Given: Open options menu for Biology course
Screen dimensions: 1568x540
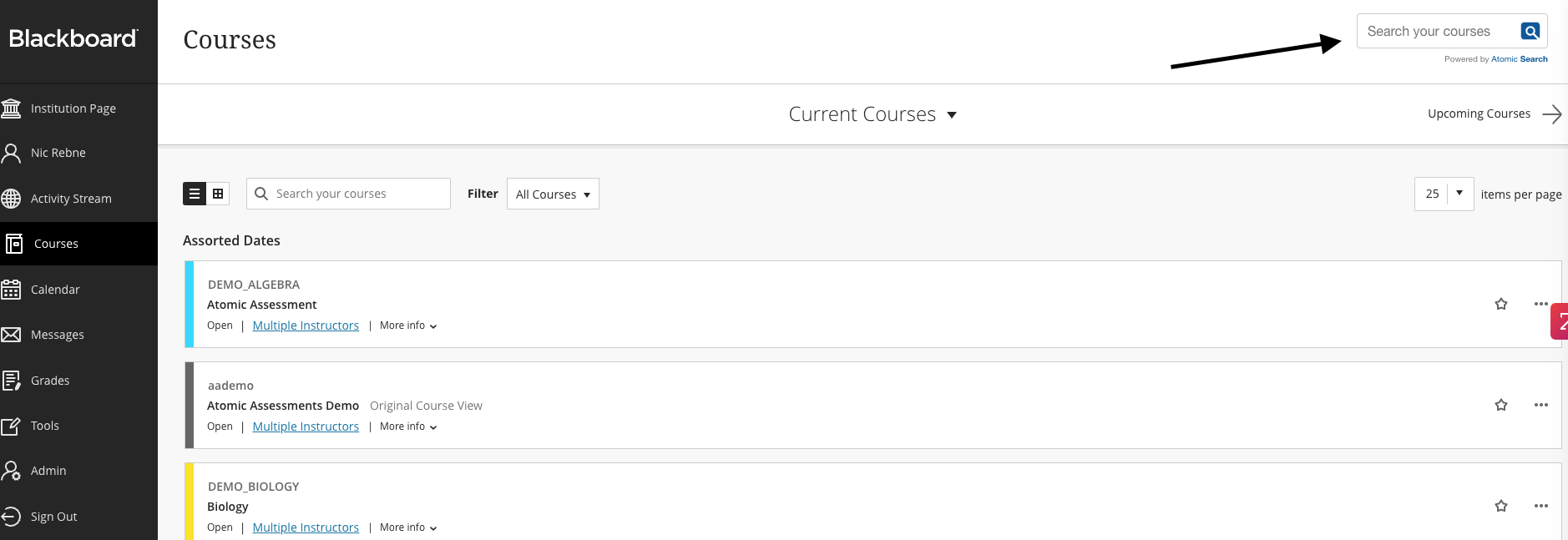Looking at the screenshot, I should [1540, 506].
